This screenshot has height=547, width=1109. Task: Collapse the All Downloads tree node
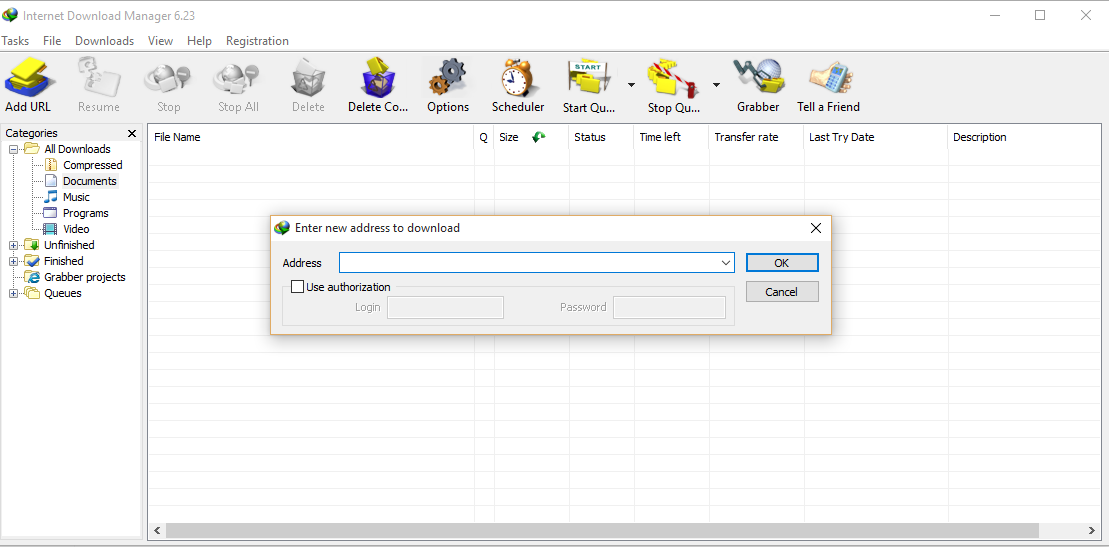(13, 149)
